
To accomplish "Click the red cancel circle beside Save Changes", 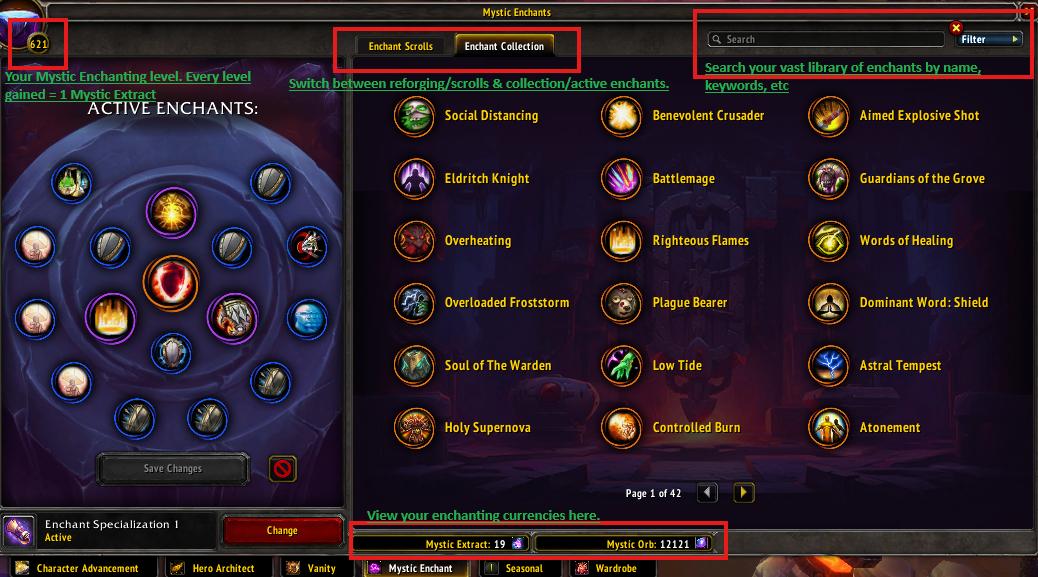I will tap(283, 469).
